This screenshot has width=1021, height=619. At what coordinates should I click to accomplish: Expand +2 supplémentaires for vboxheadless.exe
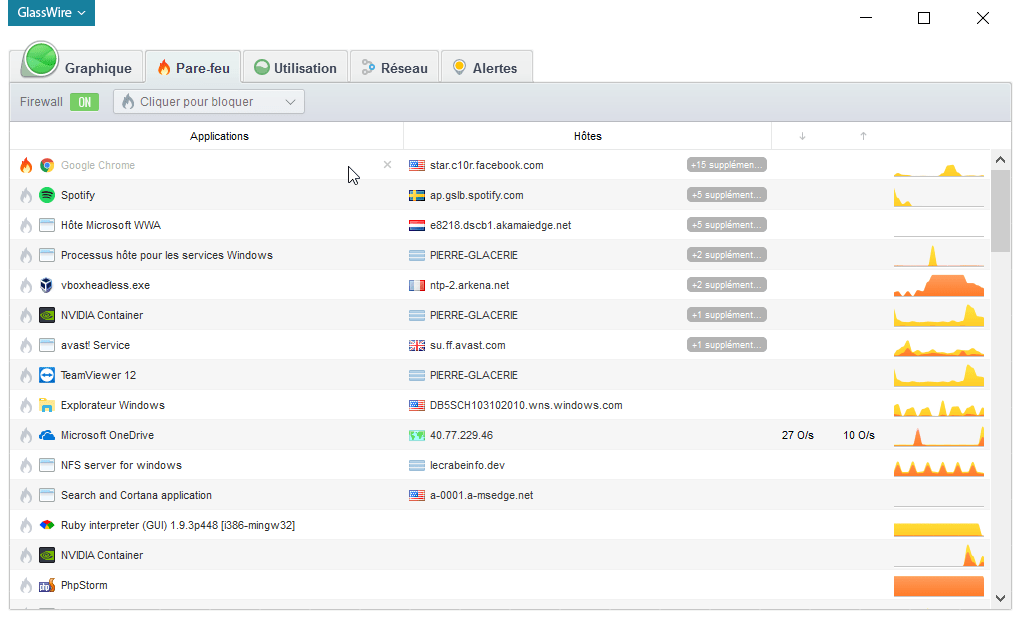click(x=727, y=285)
